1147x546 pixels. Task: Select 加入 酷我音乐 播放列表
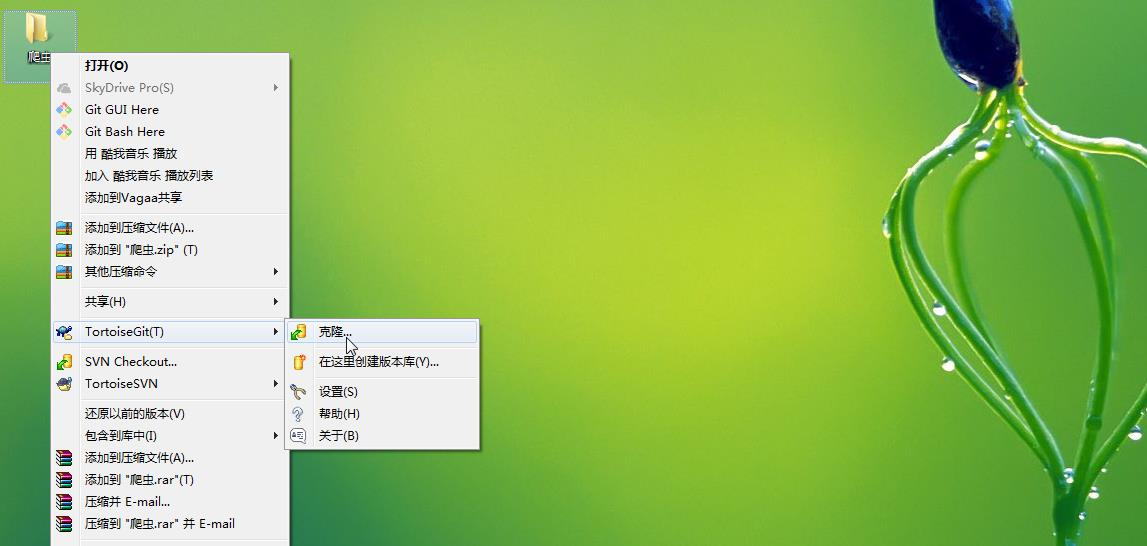170,176
